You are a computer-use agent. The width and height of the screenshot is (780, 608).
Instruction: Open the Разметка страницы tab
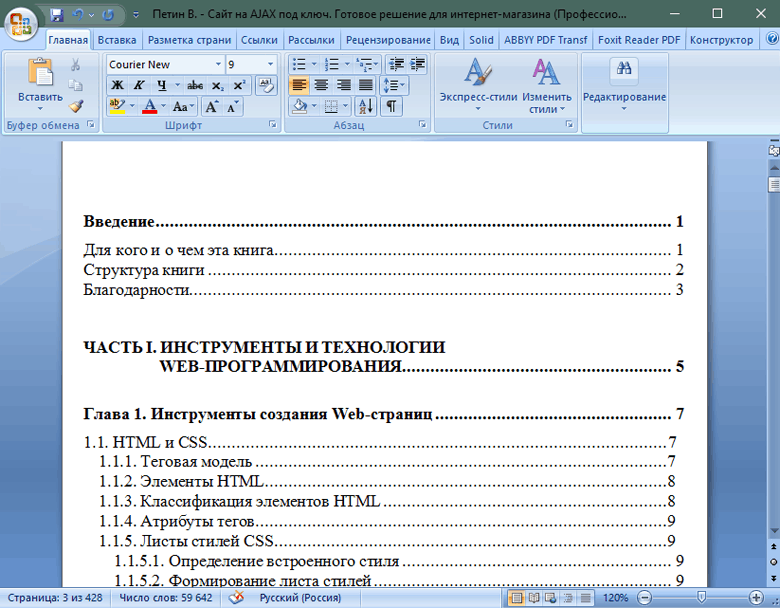point(190,40)
